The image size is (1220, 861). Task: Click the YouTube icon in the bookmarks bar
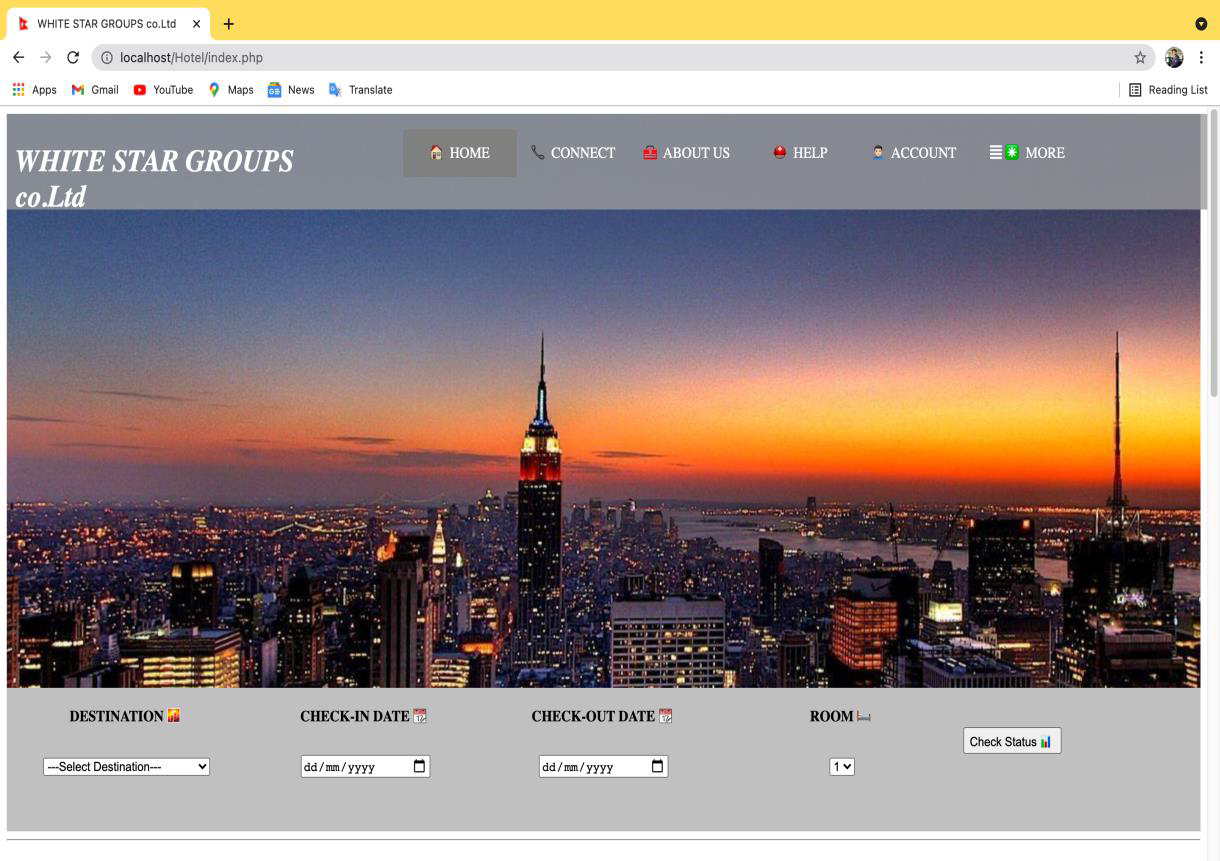[139, 89]
